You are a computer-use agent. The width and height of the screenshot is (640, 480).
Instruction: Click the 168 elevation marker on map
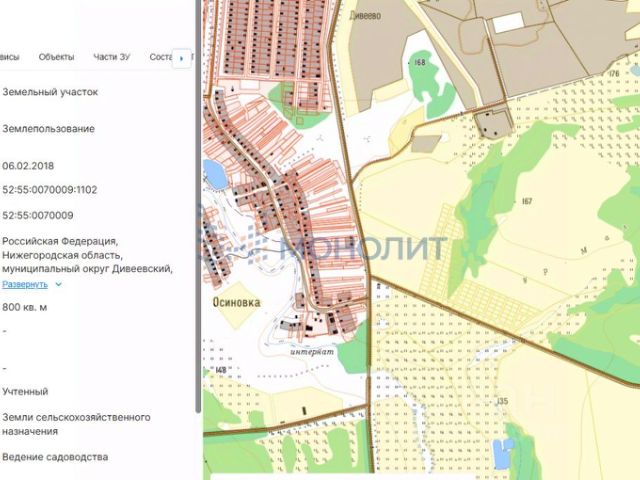[420, 62]
